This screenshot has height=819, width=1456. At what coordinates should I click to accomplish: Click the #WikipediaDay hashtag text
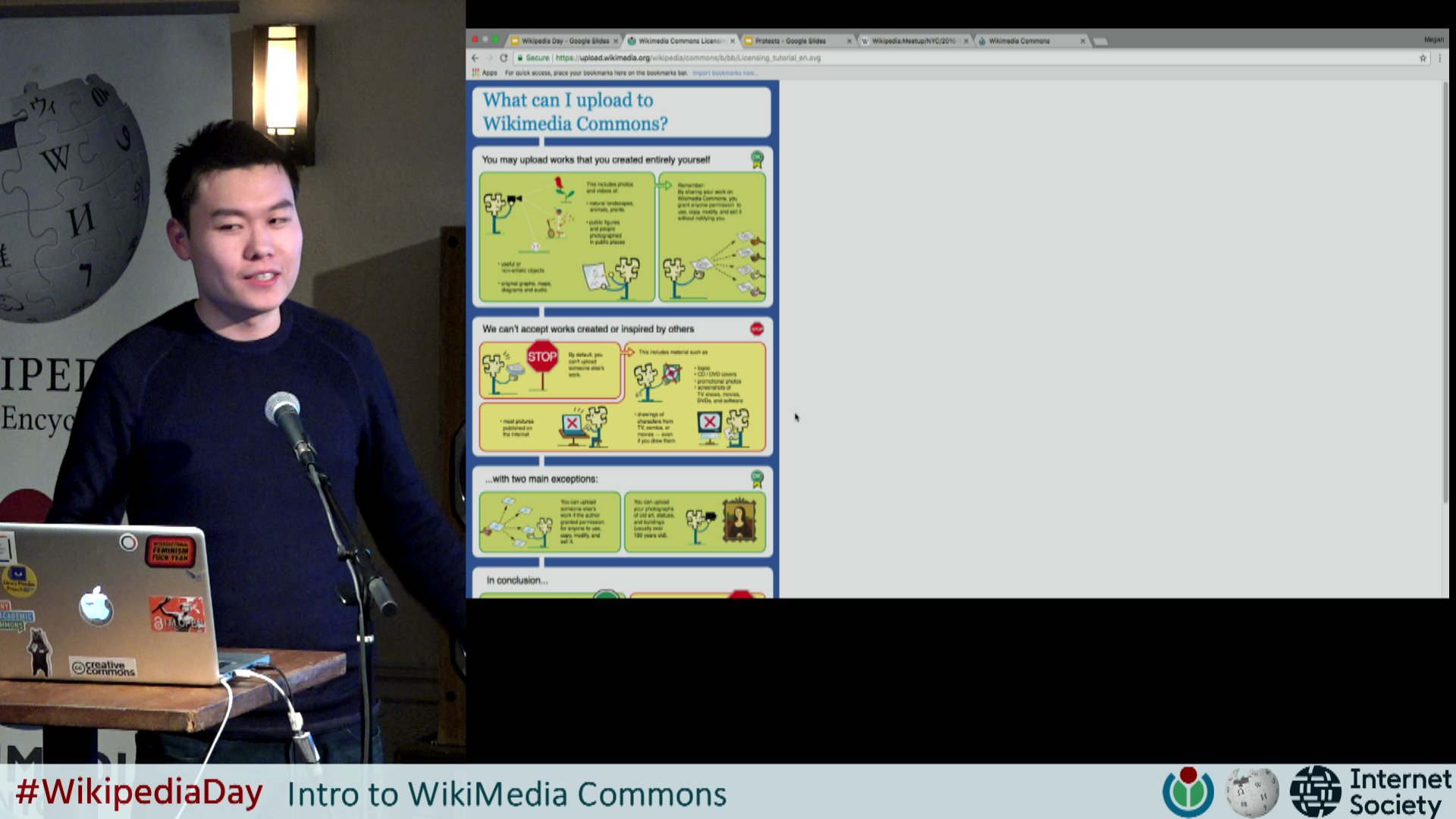pyautogui.click(x=140, y=792)
